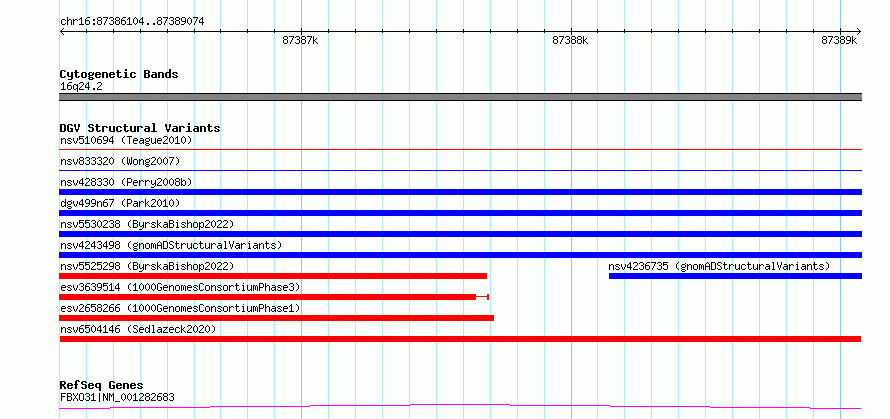This screenshot has height=419, width=890.
Task: Click the red bar under nsv5525298
Action: (273, 276)
